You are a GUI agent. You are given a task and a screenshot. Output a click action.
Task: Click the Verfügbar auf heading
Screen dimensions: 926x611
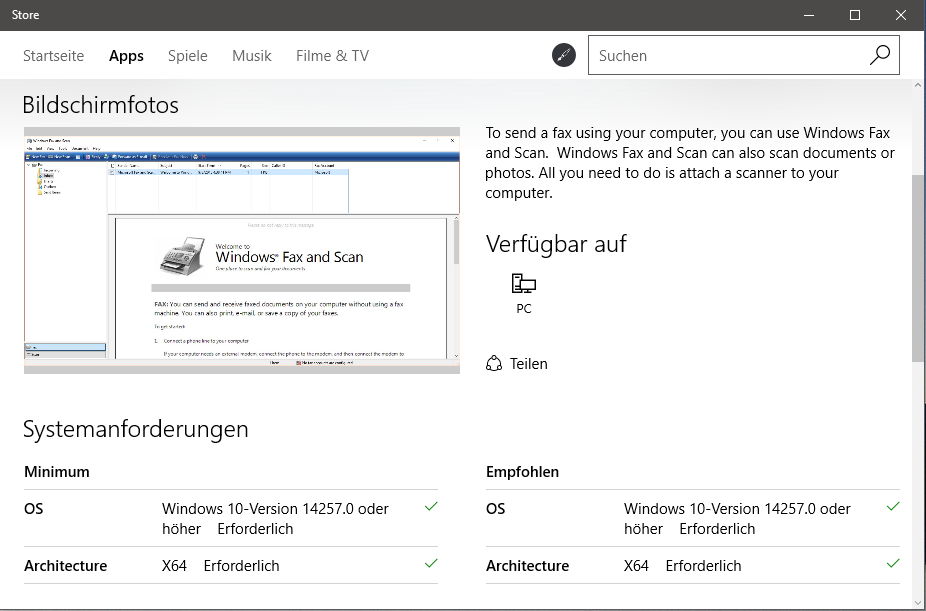pyautogui.click(x=556, y=244)
